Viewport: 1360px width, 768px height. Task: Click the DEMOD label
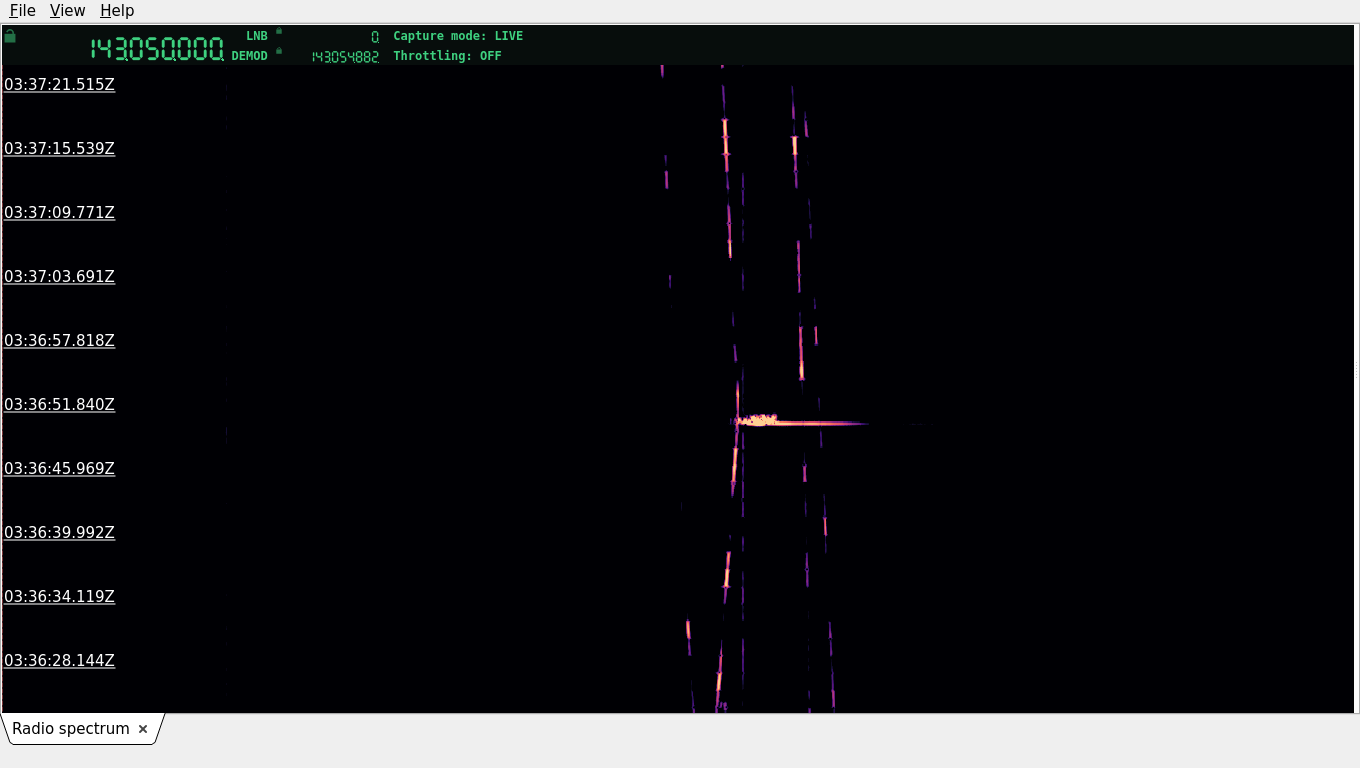pyautogui.click(x=250, y=56)
